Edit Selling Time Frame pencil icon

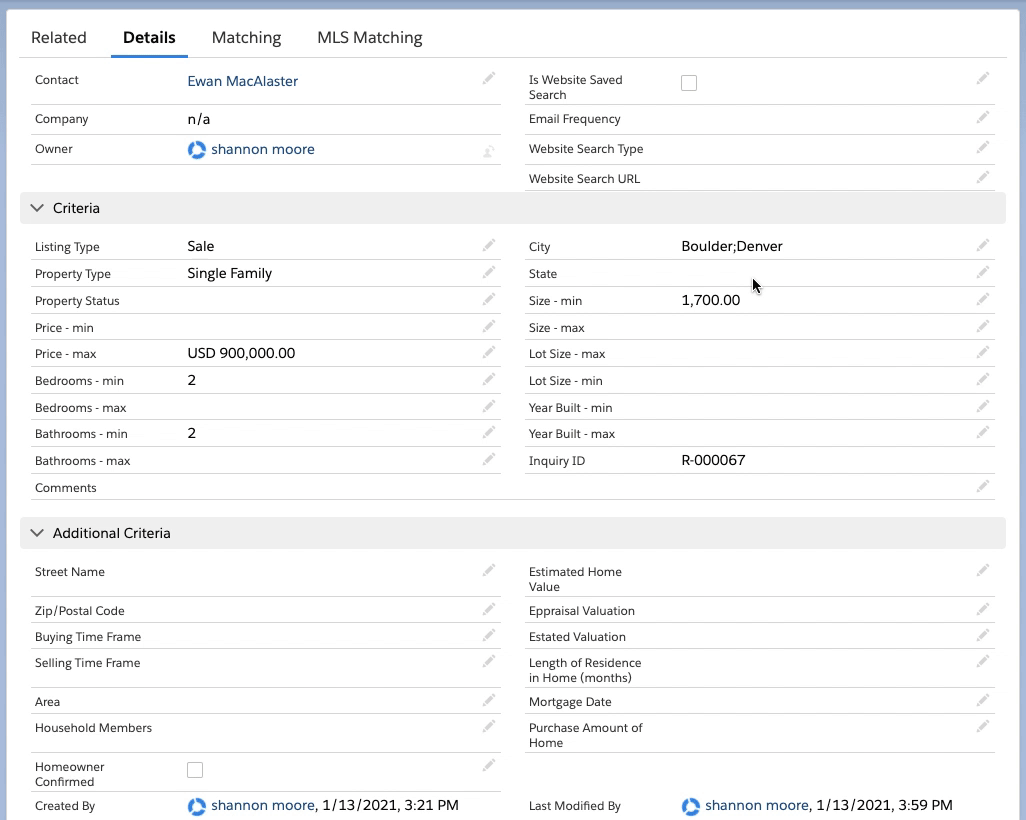click(489, 662)
